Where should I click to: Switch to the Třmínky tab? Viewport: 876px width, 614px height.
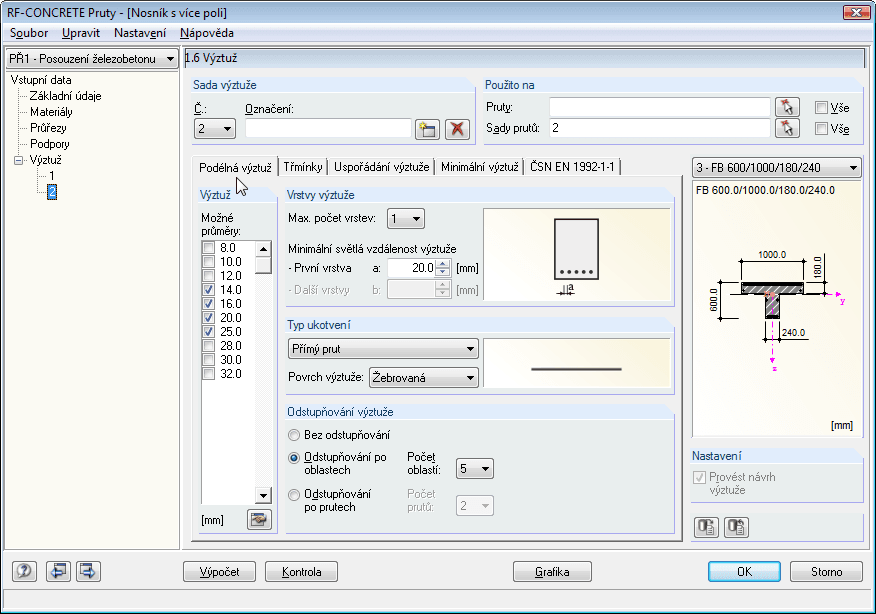coord(303,166)
